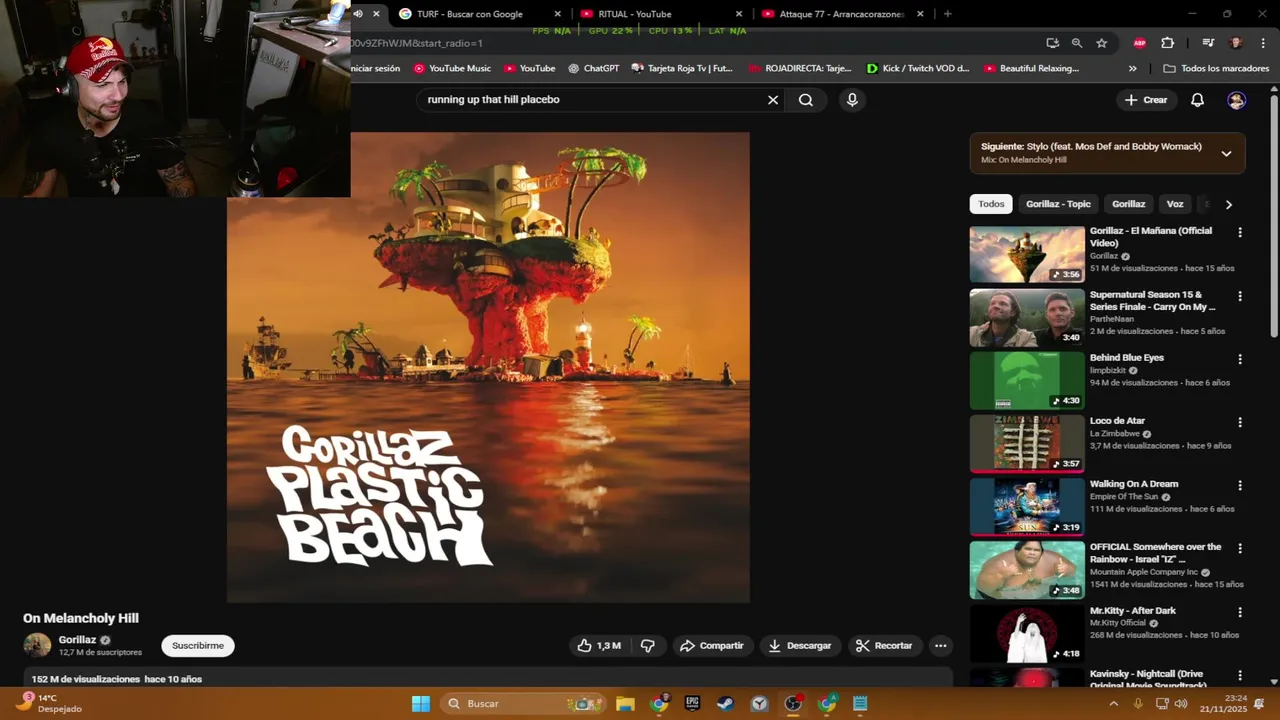Image resolution: width=1280 pixels, height=720 pixels.
Task: Expand the Siguiente: Stylo mix queue
Action: click(x=1226, y=153)
